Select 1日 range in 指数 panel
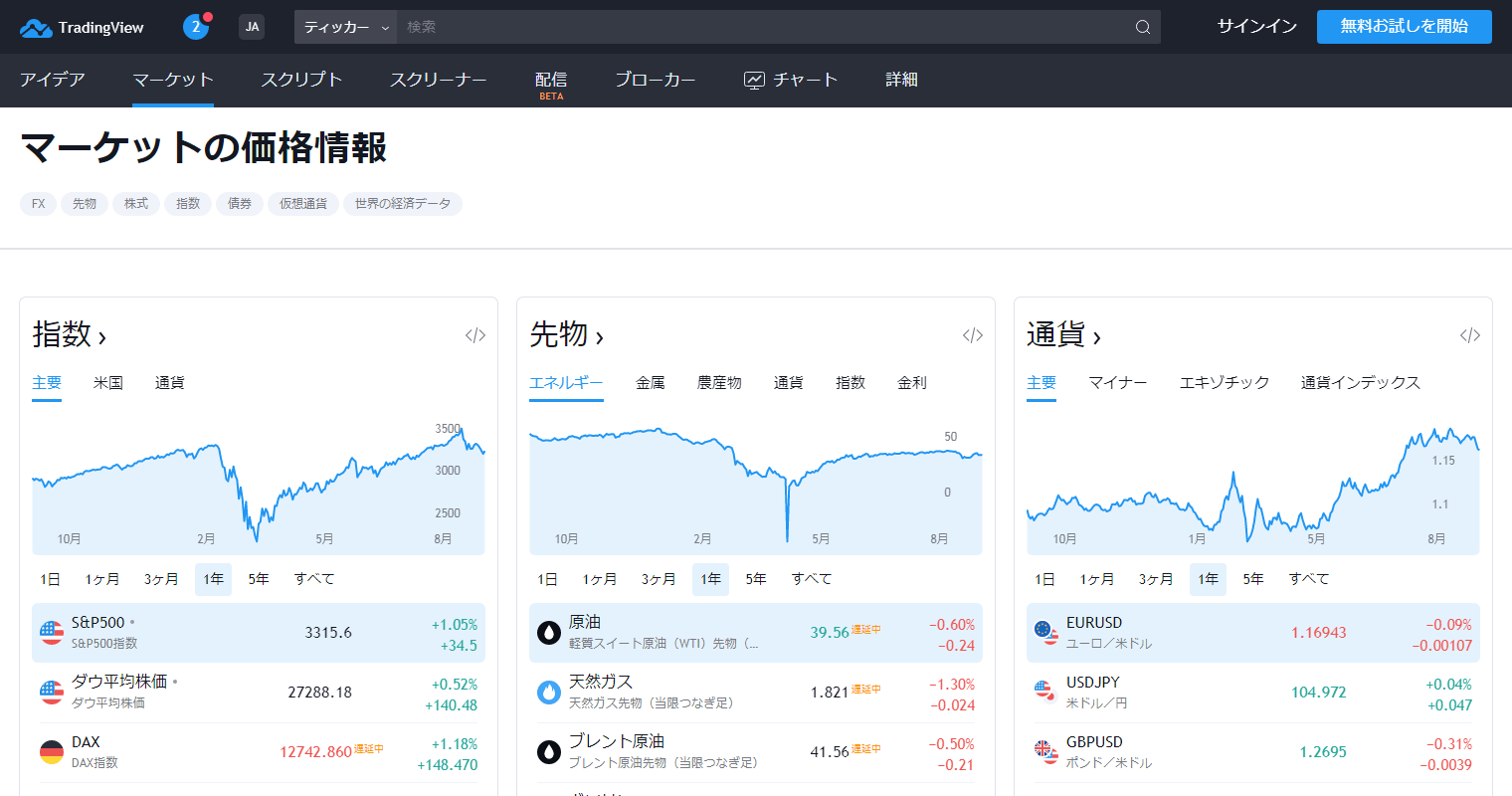The width and height of the screenshot is (1512, 796). coord(50,579)
